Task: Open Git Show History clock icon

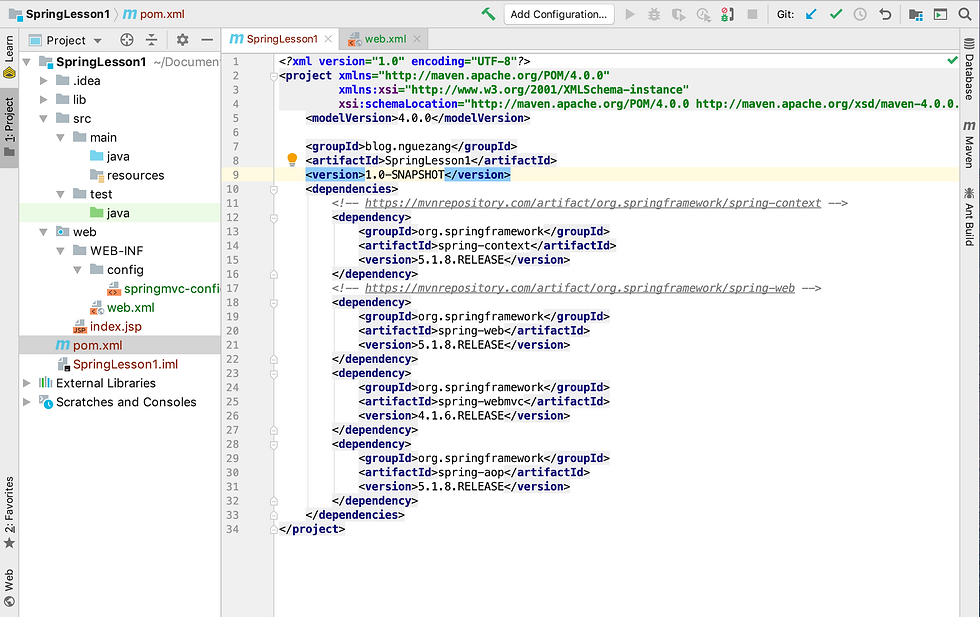Action: [860, 14]
